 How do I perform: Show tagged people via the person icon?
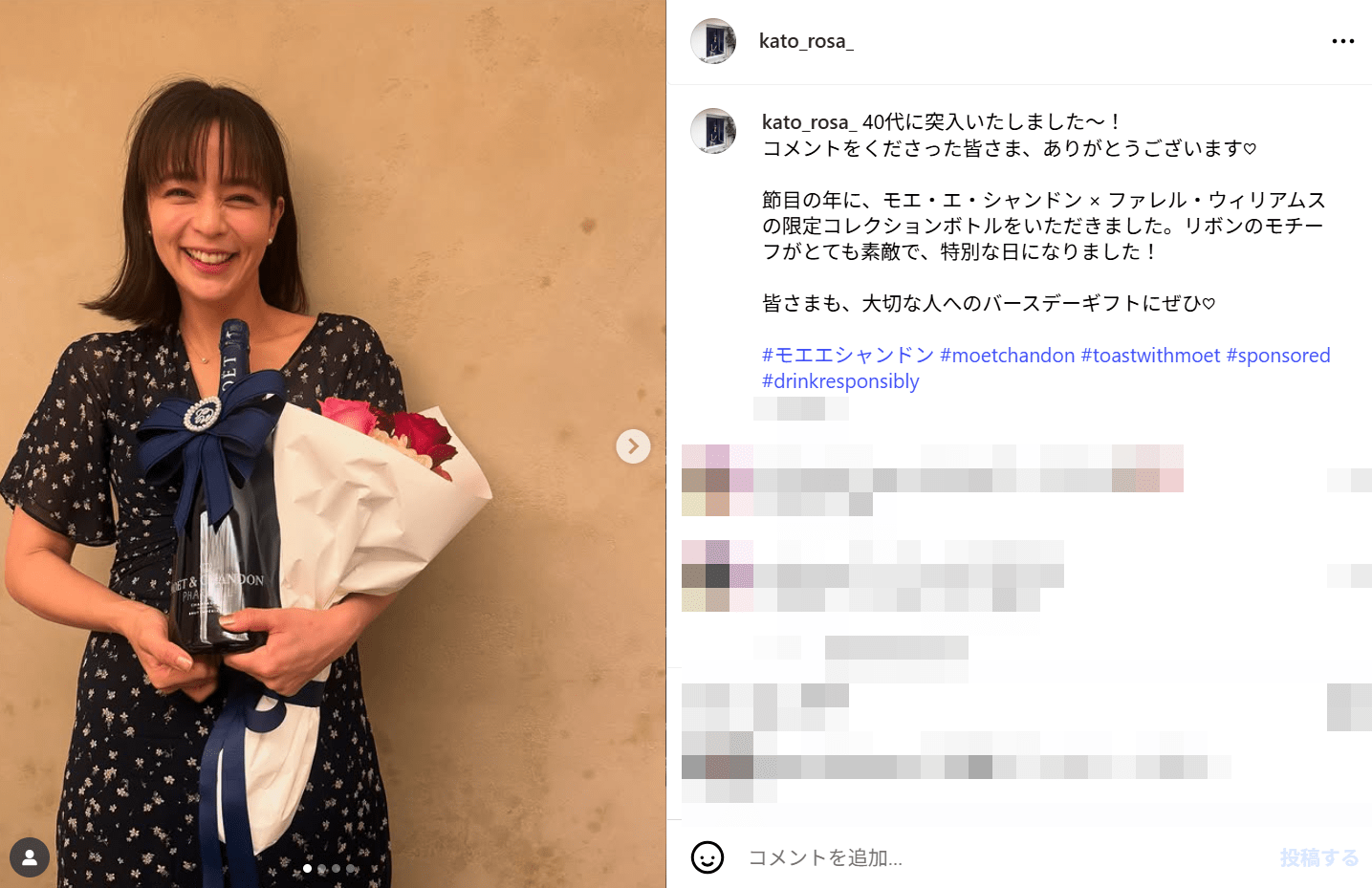point(30,857)
